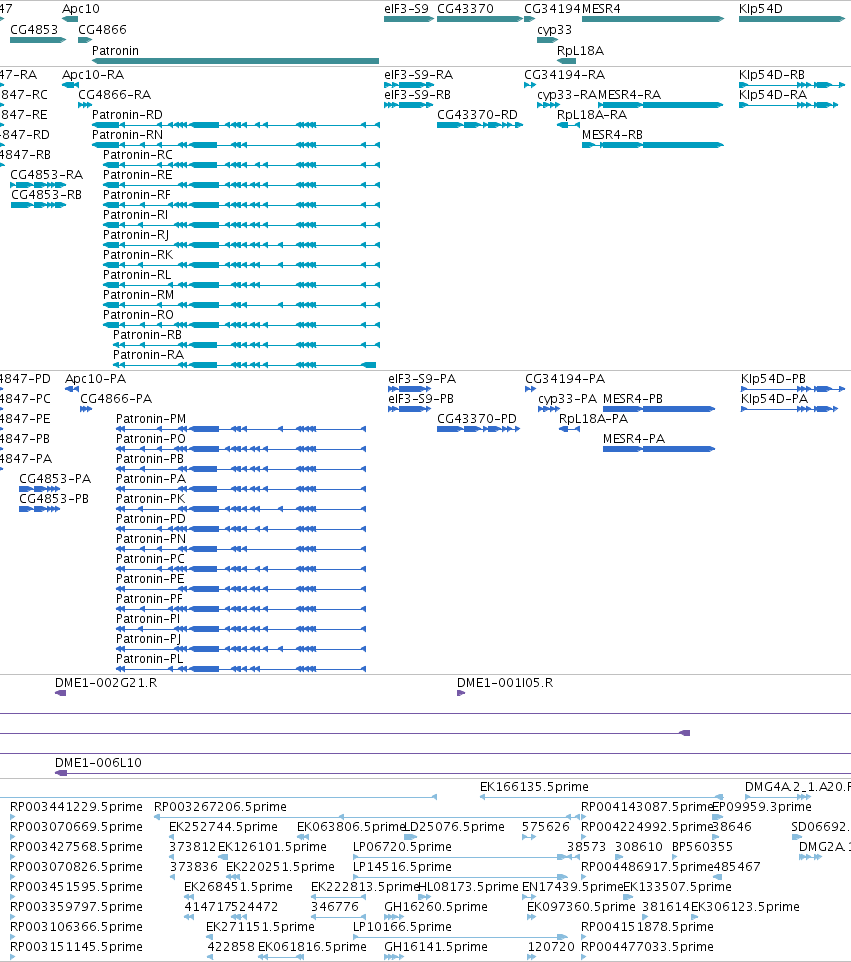The image size is (851, 962).
Task: Select the Patronin gene label
Action: tap(115, 50)
